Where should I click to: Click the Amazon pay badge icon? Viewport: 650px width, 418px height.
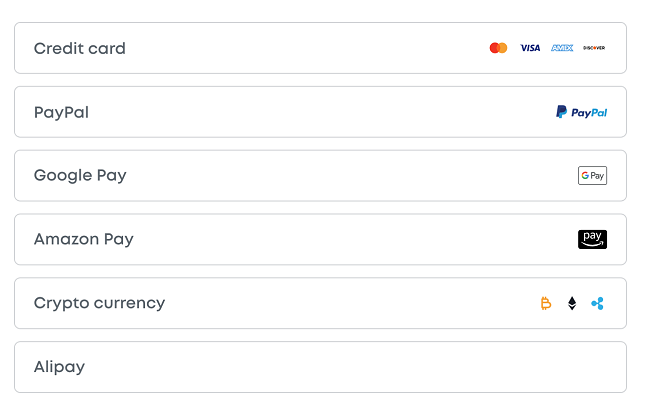592,239
